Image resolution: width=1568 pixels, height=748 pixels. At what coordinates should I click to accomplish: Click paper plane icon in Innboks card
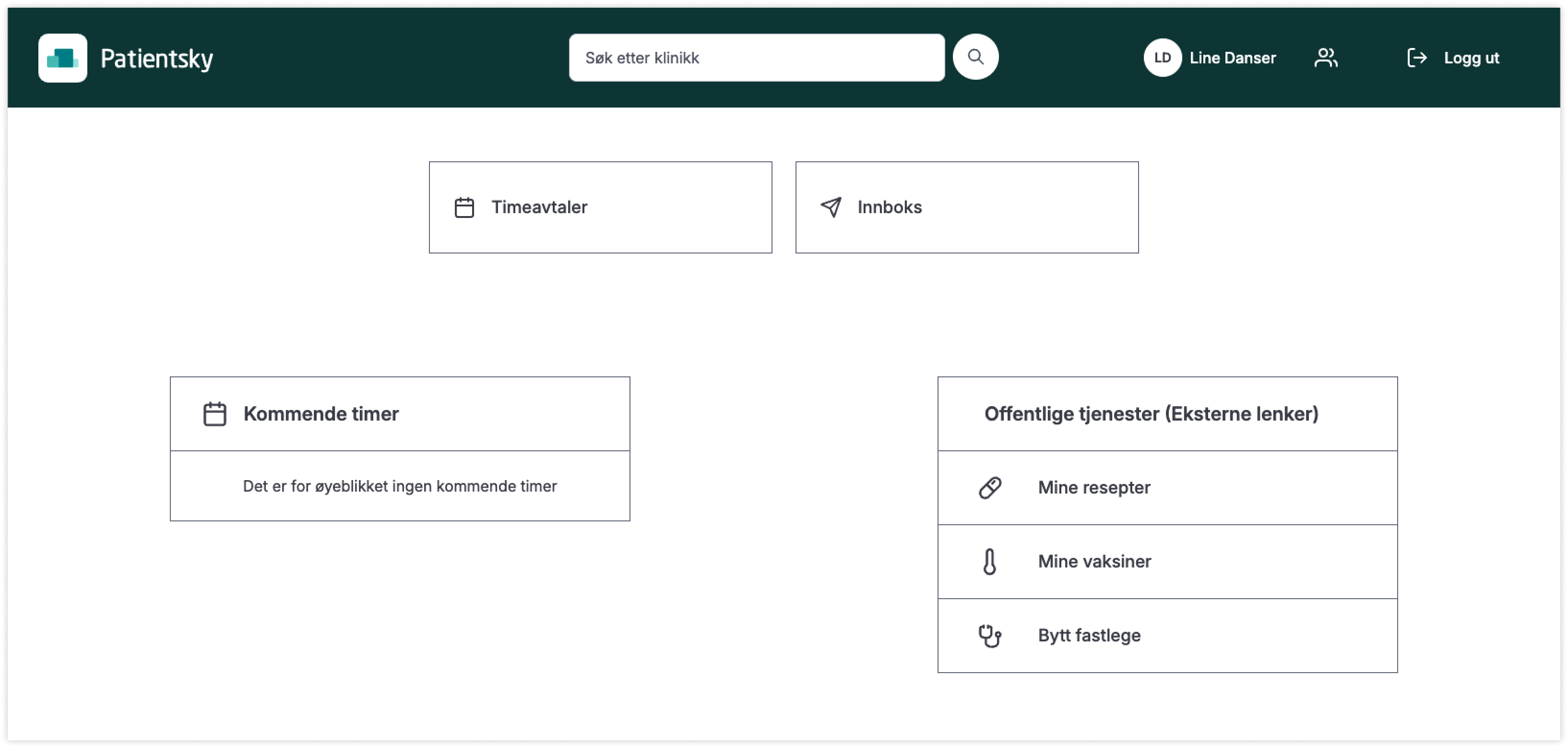tap(831, 207)
